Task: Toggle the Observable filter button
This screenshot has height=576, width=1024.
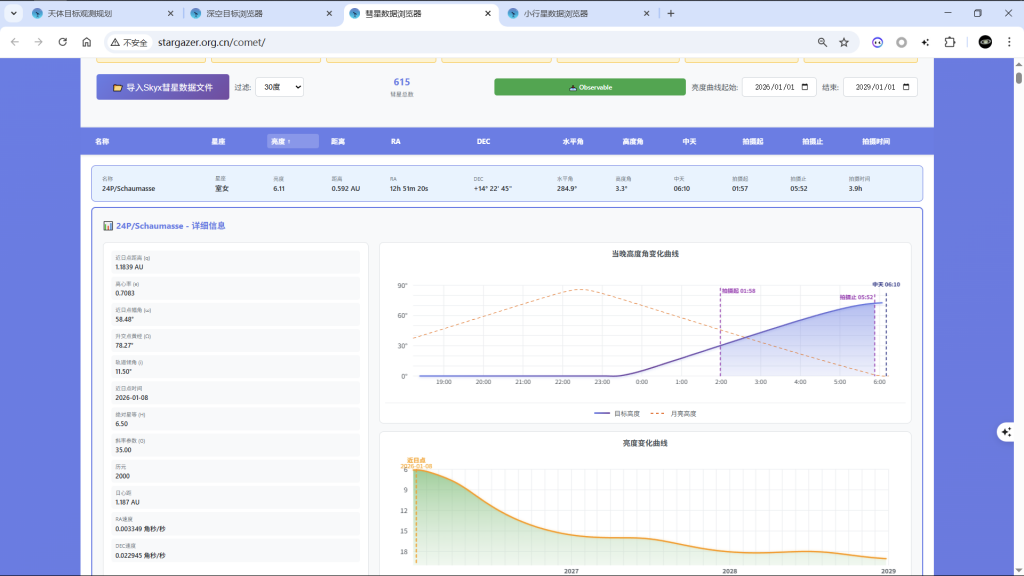Action: tap(589, 87)
